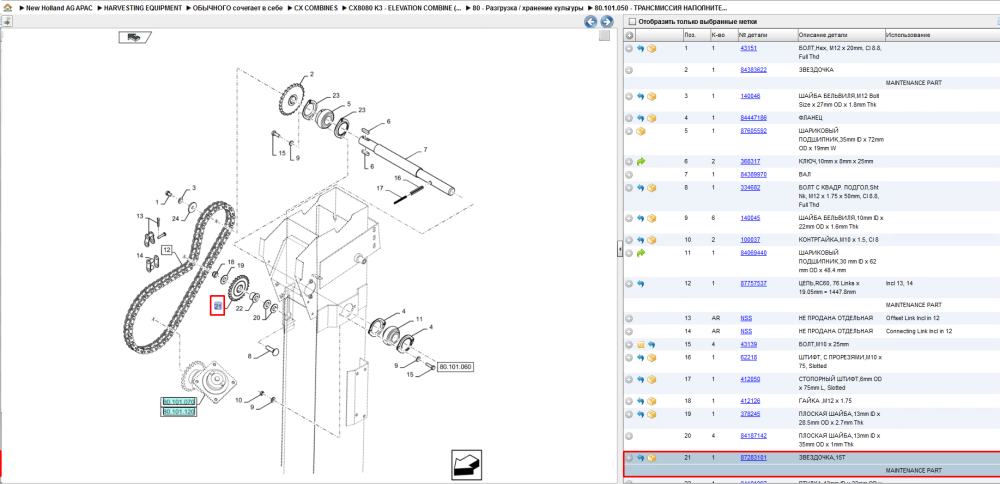Screen dimensions: 1000x484
Task: Click folder icon for part 43139
Action: click(x=641, y=344)
